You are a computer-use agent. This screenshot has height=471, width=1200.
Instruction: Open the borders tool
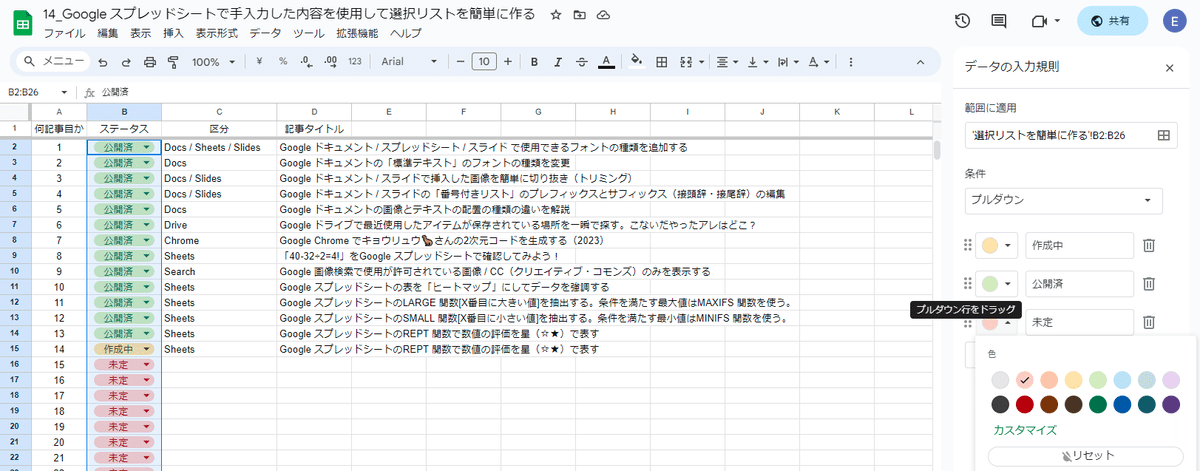(x=660, y=62)
